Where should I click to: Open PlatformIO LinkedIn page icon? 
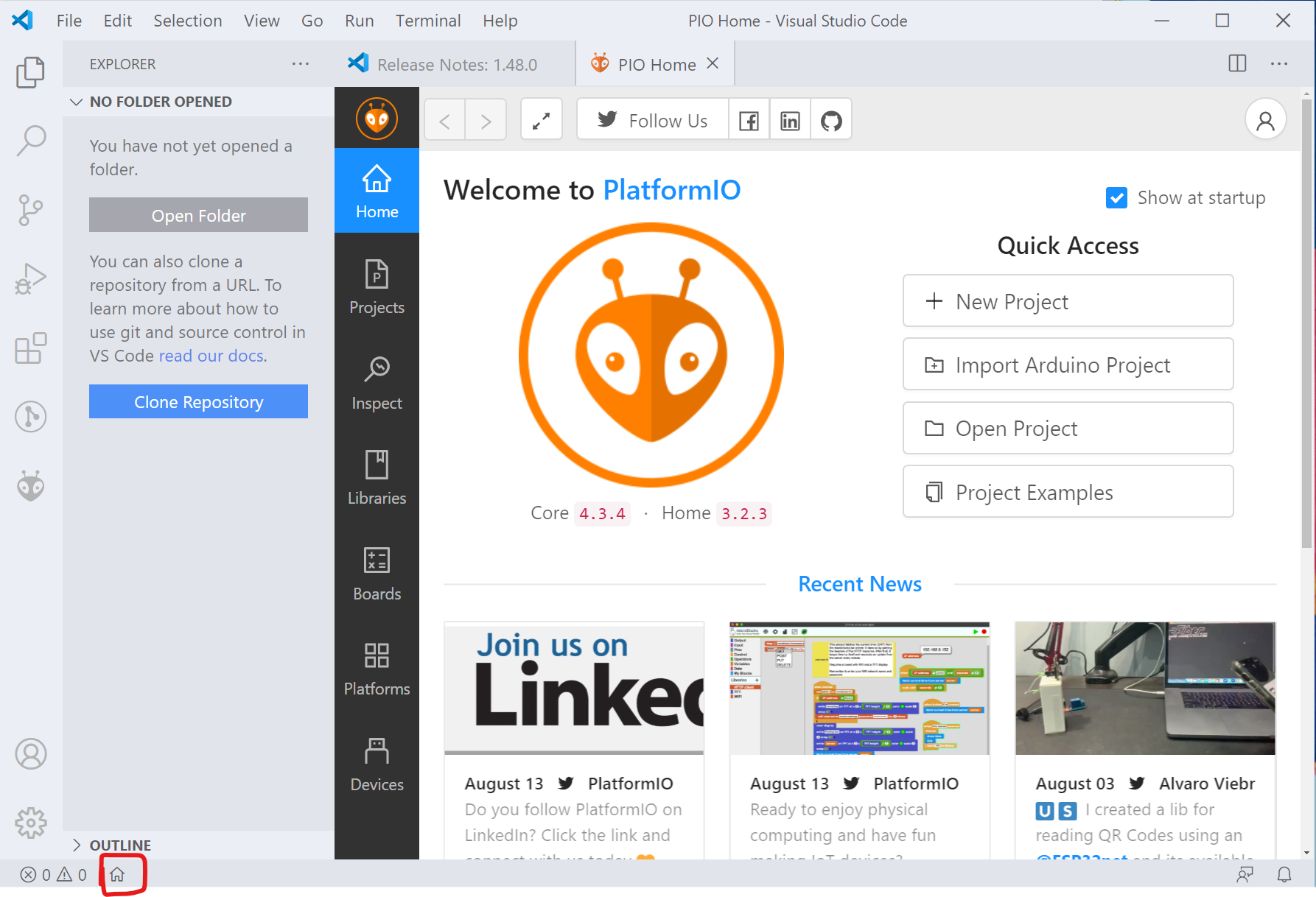click(x=790, y=120)
